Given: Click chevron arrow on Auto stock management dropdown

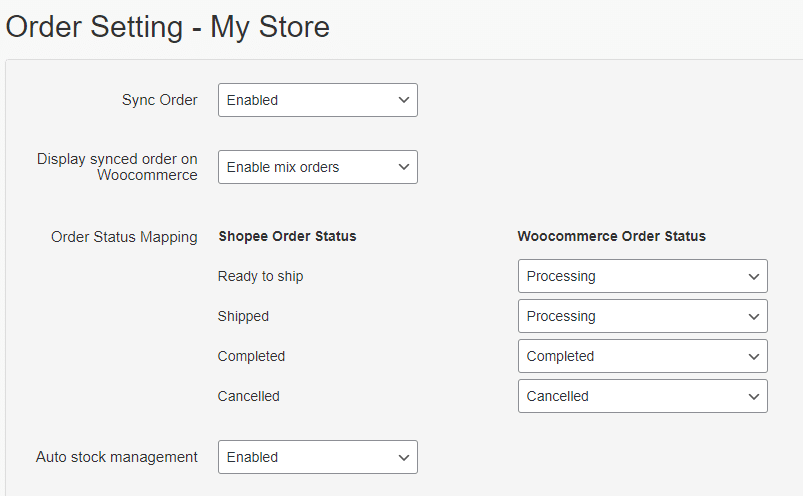Looking at the screenshot, I should 404,457.
